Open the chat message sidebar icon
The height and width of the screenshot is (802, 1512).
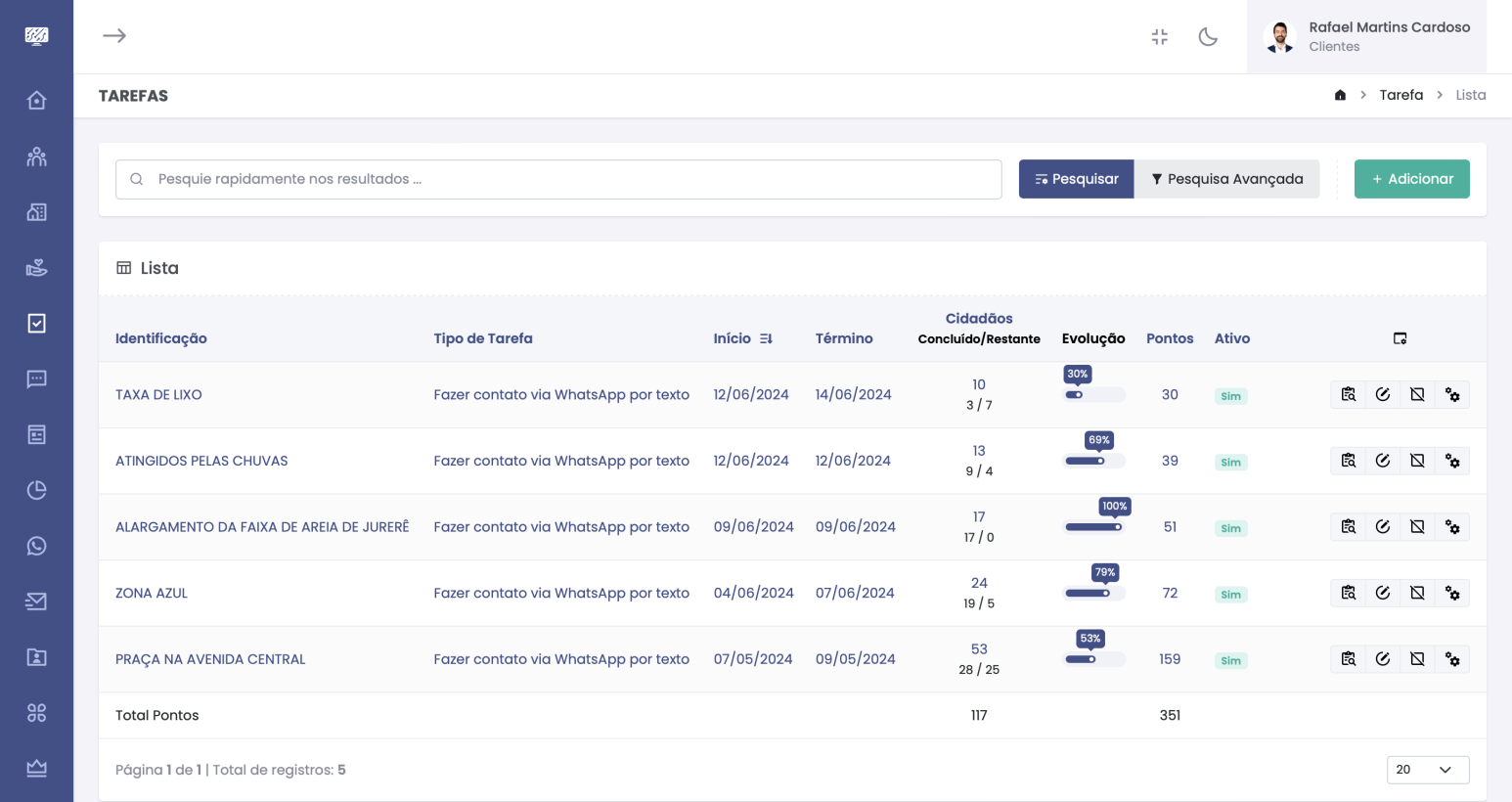coord(36,379)
